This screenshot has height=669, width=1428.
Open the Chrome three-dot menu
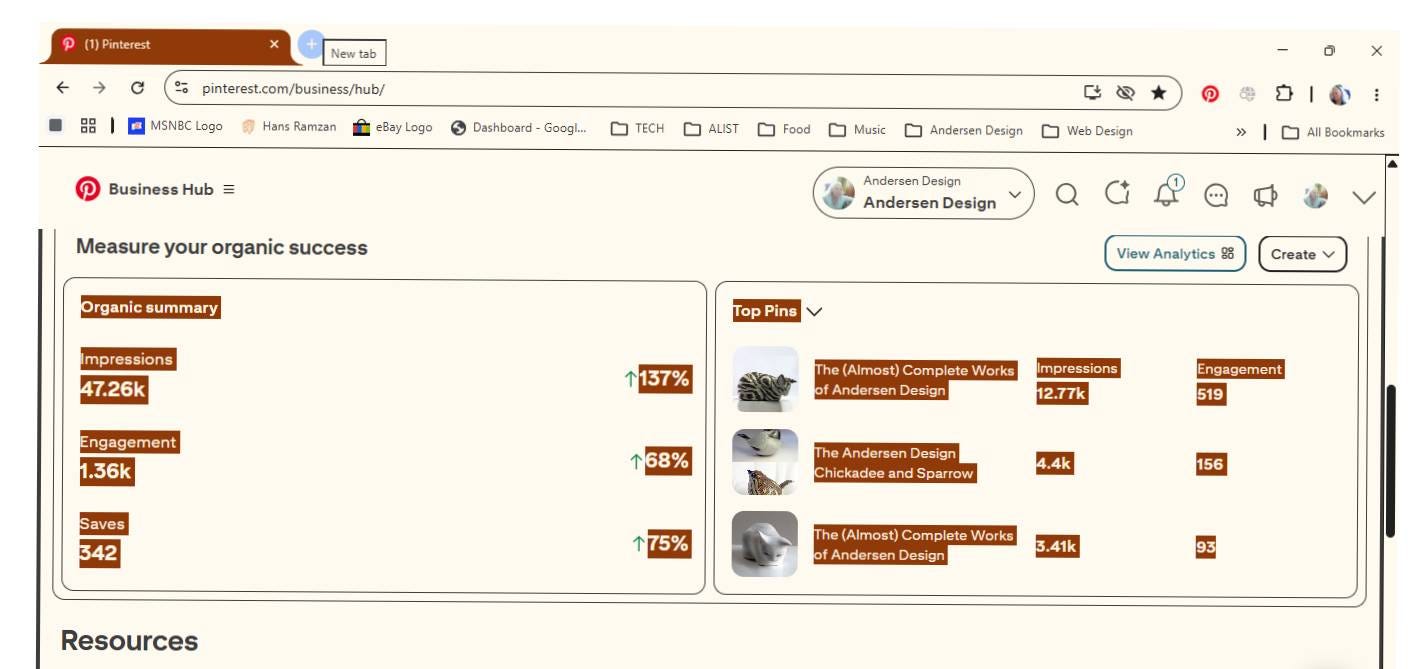click(1376, 95)
